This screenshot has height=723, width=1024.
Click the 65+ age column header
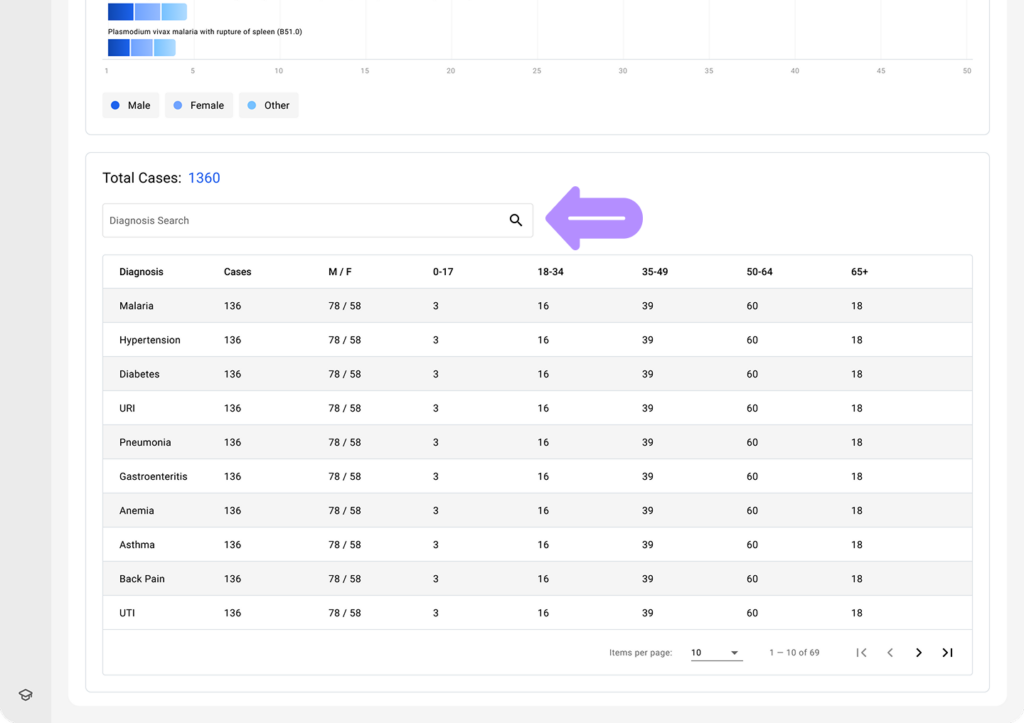click(x=859, y=272)
